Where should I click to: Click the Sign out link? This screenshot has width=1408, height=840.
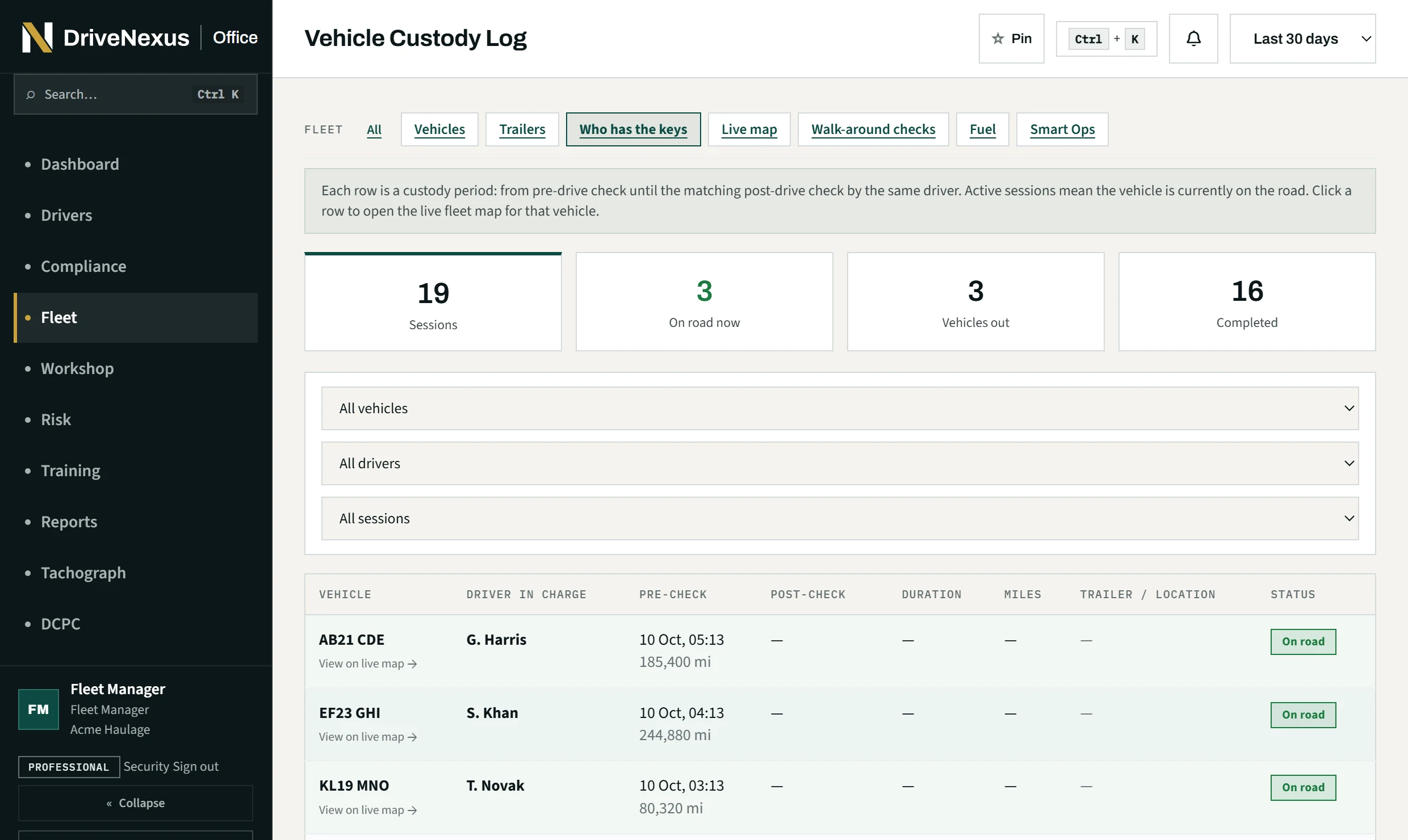pos(195,766)
